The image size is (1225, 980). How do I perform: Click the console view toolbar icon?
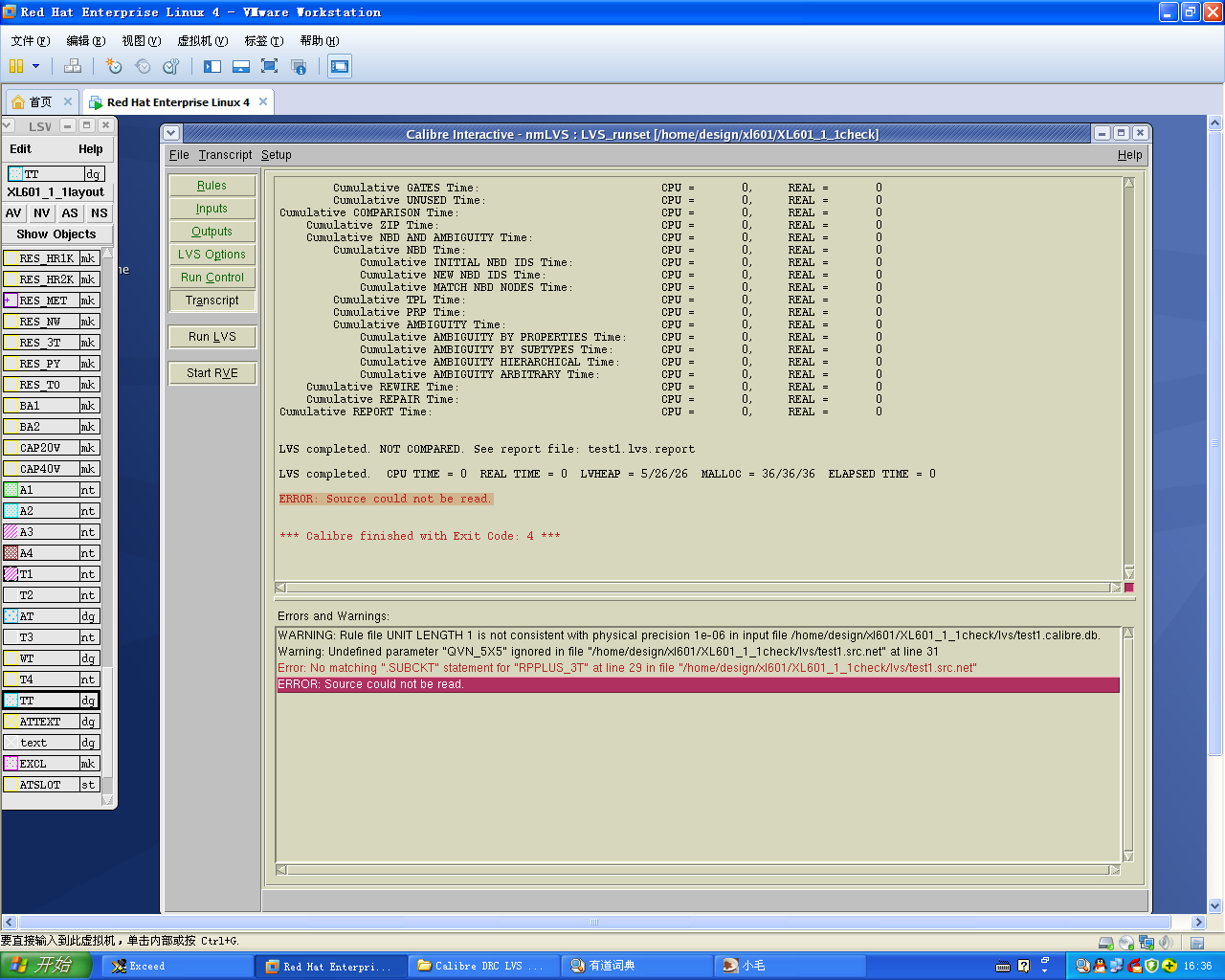[340, 66]
